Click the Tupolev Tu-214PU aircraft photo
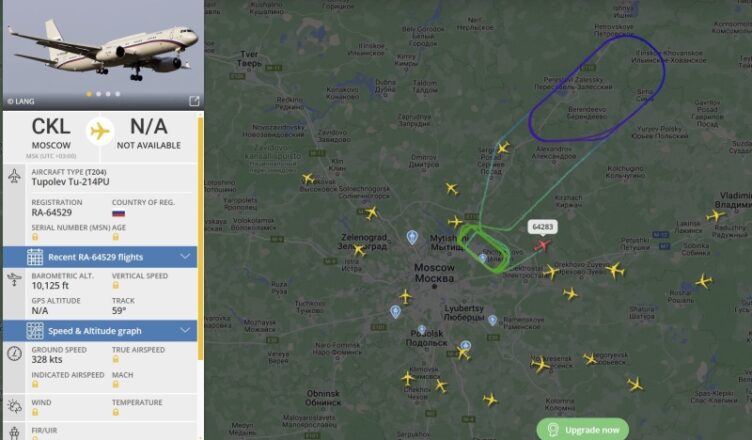Viewport: 752px width, 440px height. (x=104, y=54)
